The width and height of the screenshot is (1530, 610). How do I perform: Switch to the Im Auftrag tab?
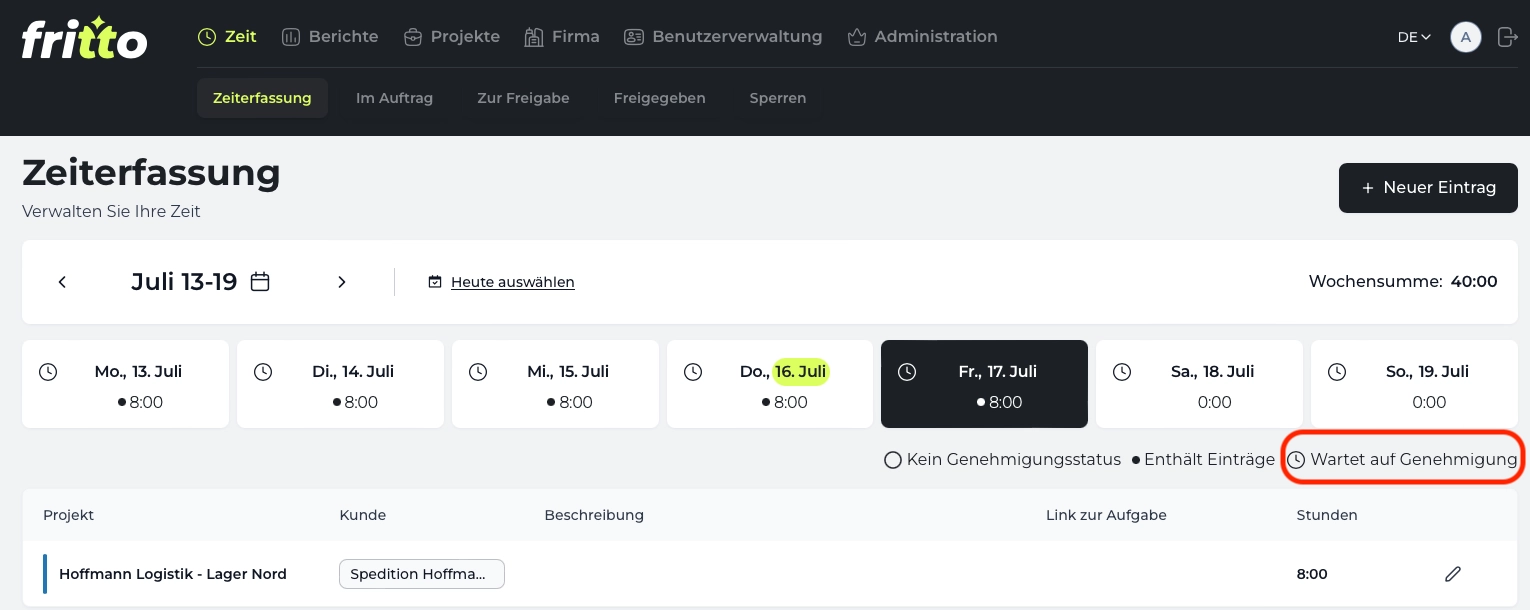pyautogui.click(x=394, y=98)
